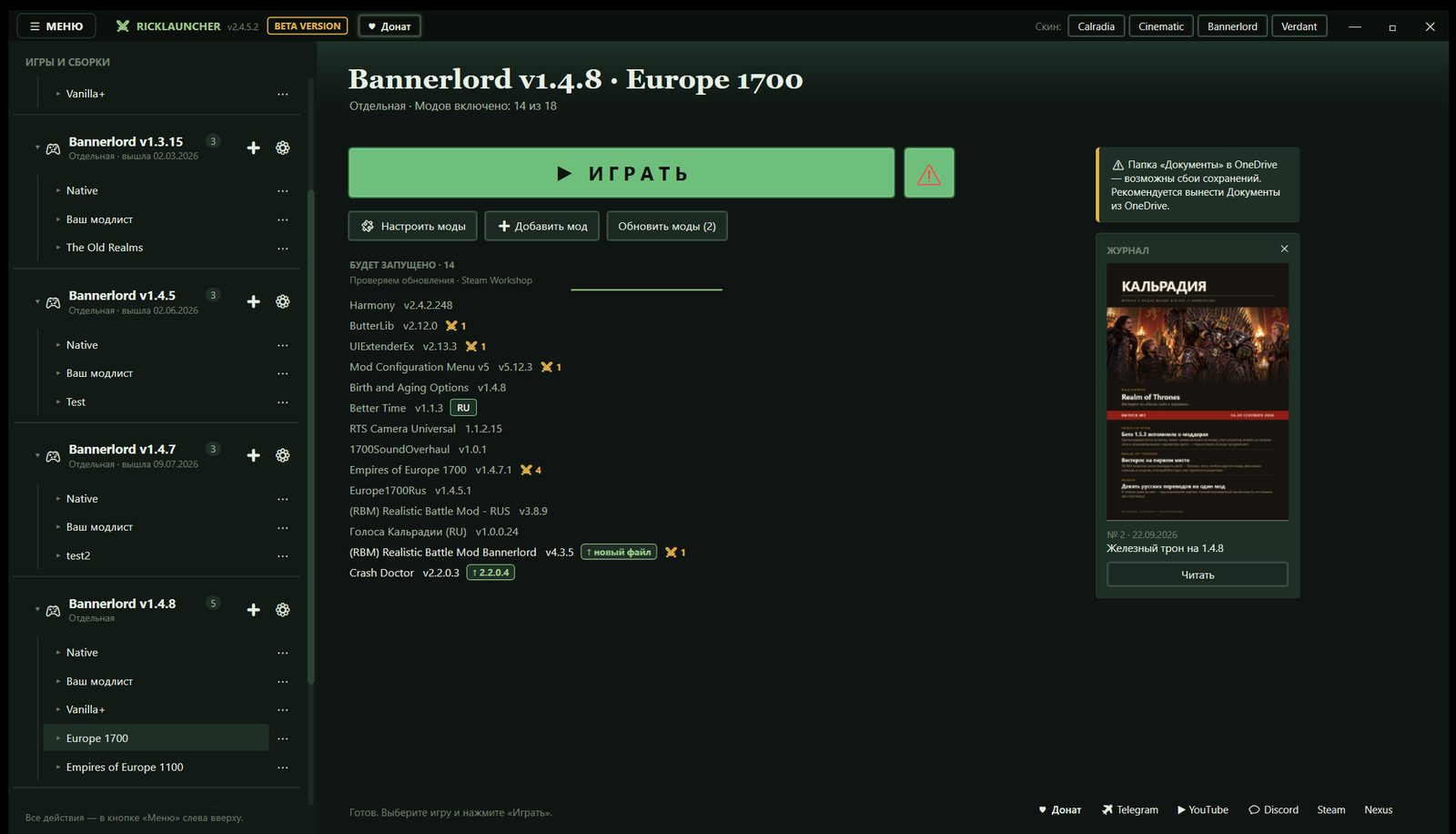Viewport: 1456px width, 834px height.
Task: Click the red warning triangle button
Action: click(x=929, y=173)
